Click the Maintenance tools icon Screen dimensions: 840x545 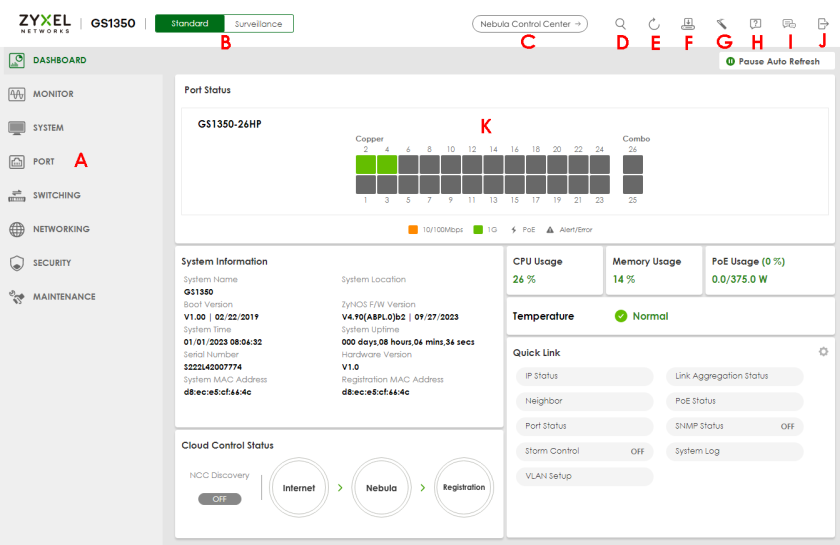point(17,296)
